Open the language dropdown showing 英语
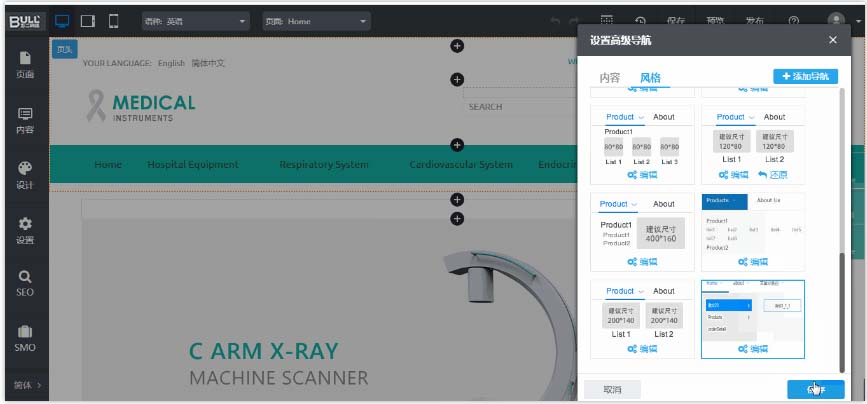867x404 pixels. coord(194,21)
